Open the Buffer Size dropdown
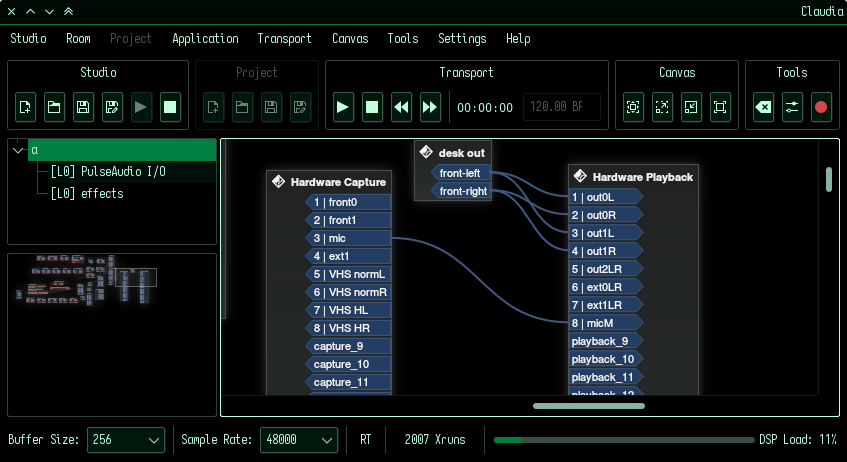This screenshot has width=847, height=462. point(126,440)
